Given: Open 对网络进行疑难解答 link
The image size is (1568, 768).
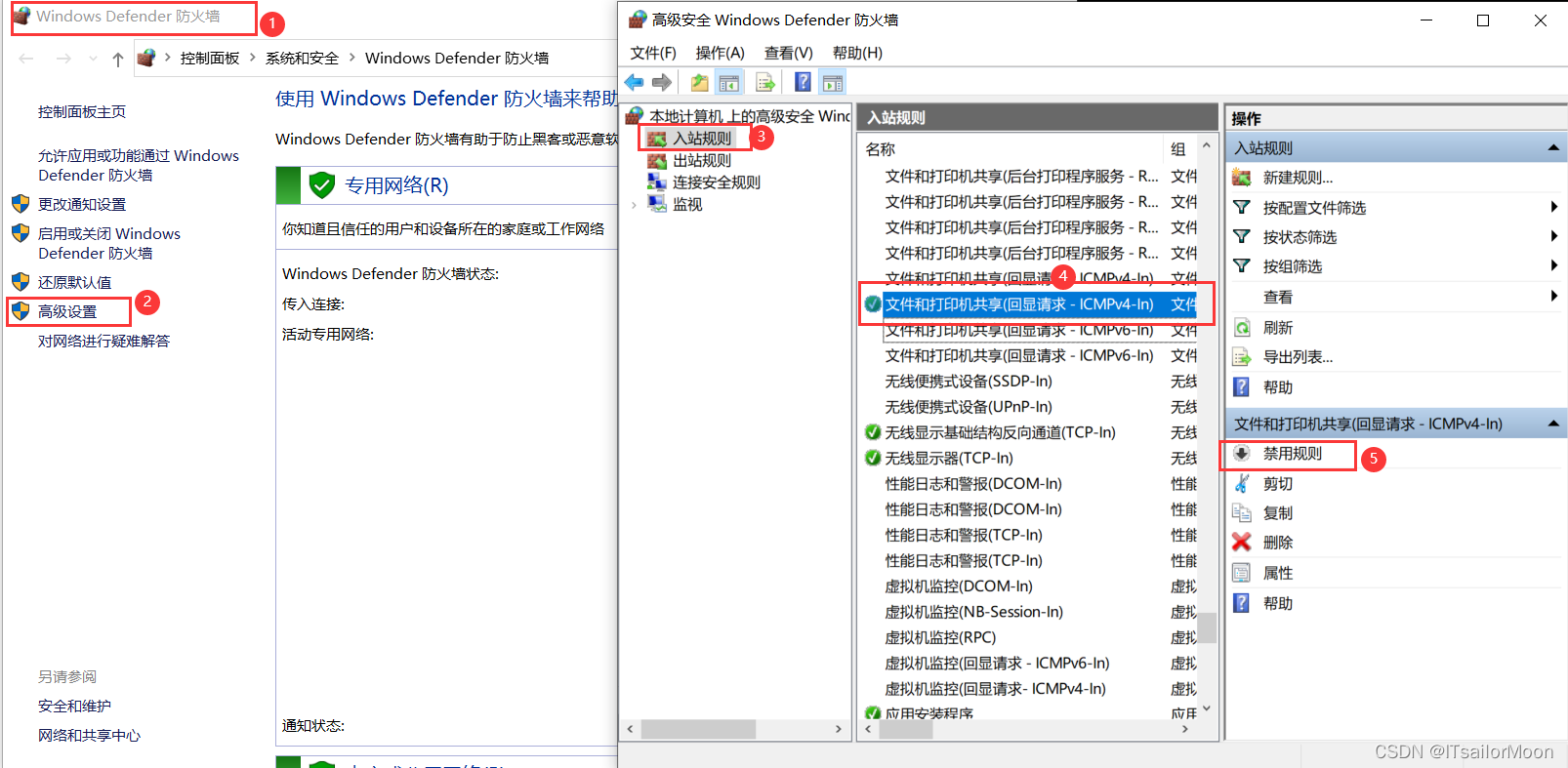Looking at the screenshot, I should (103, 341).
